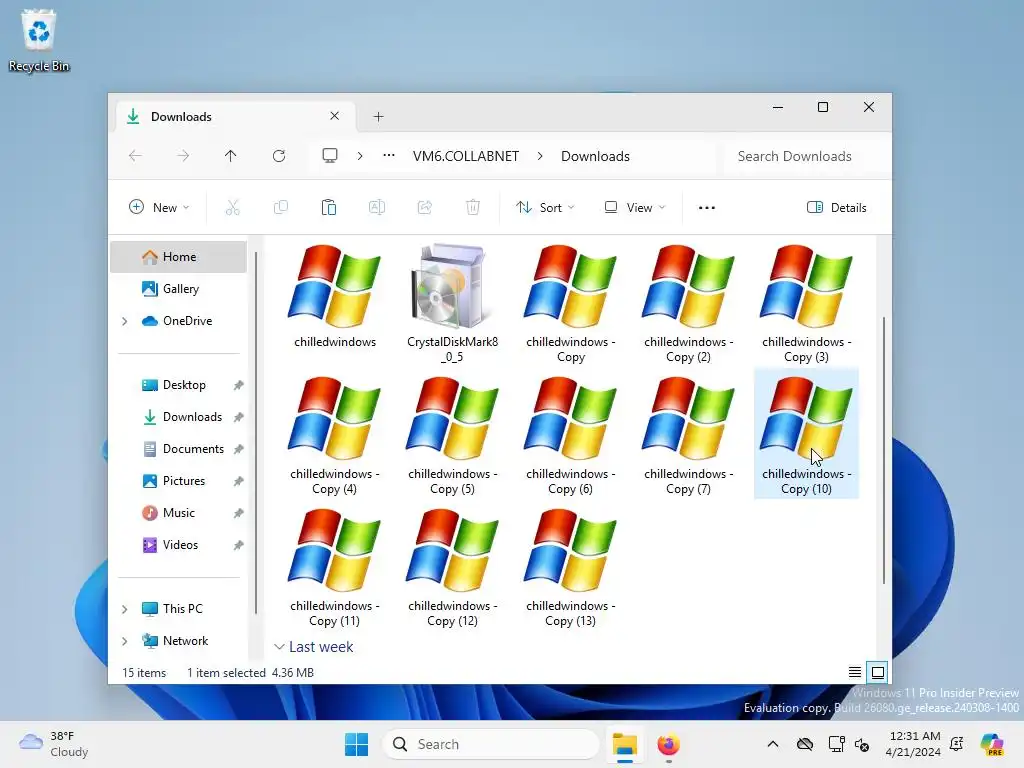Open Gallery in the navigation pane

178,289
